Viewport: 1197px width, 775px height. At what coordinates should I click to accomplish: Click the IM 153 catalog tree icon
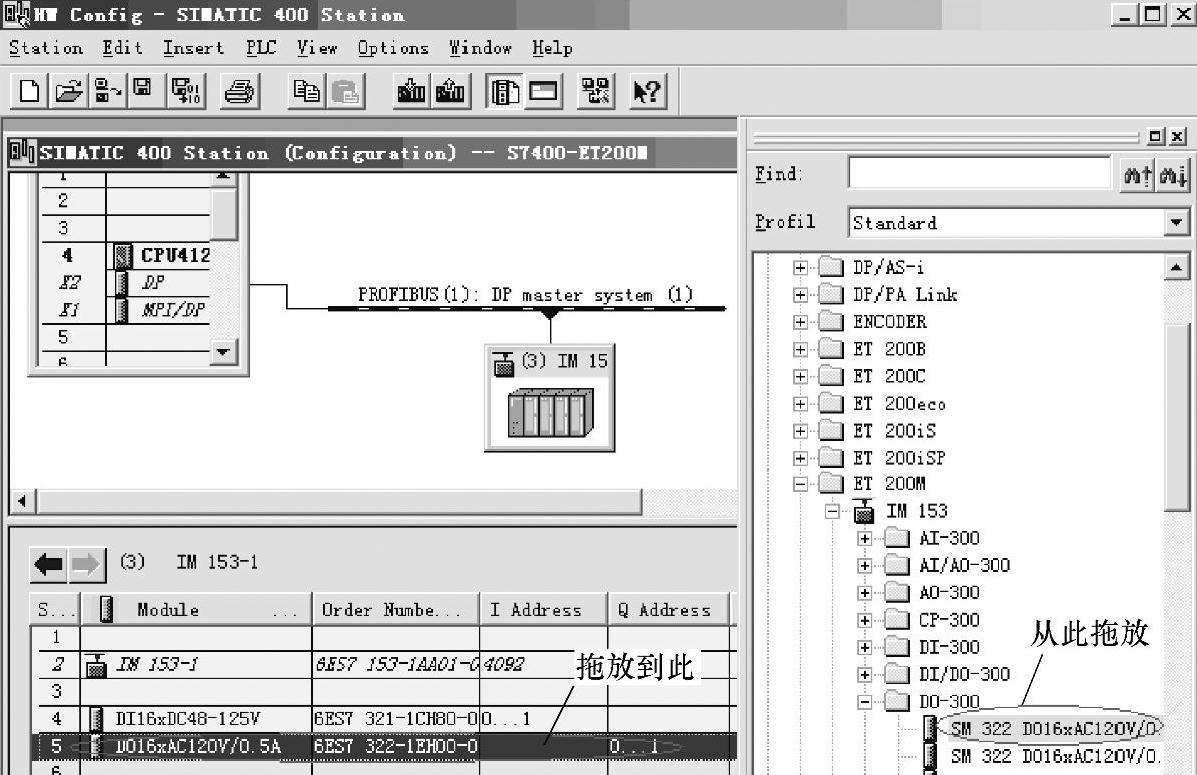[x=863, y=511]
